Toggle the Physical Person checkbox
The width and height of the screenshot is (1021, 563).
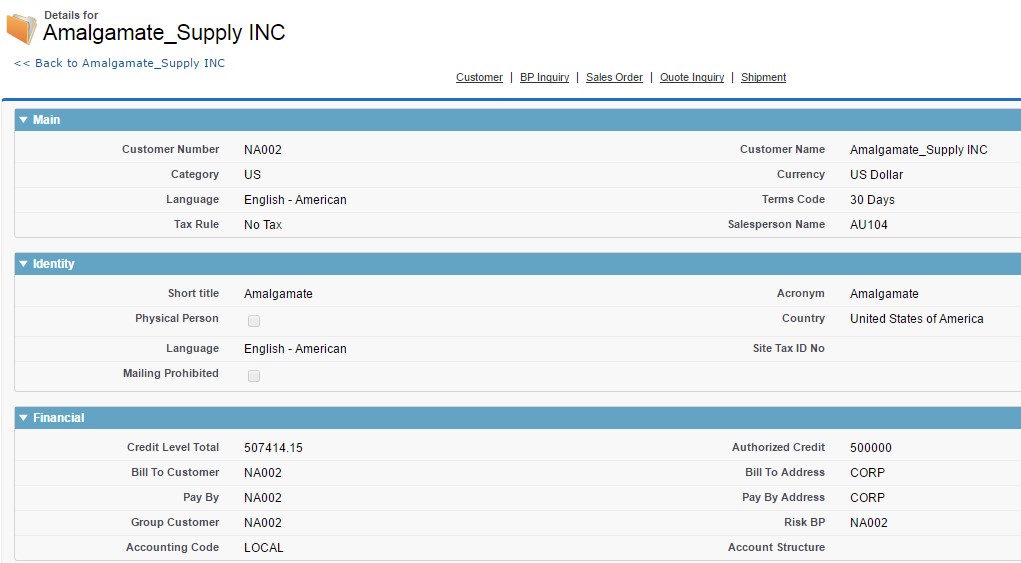pos(254,321)
